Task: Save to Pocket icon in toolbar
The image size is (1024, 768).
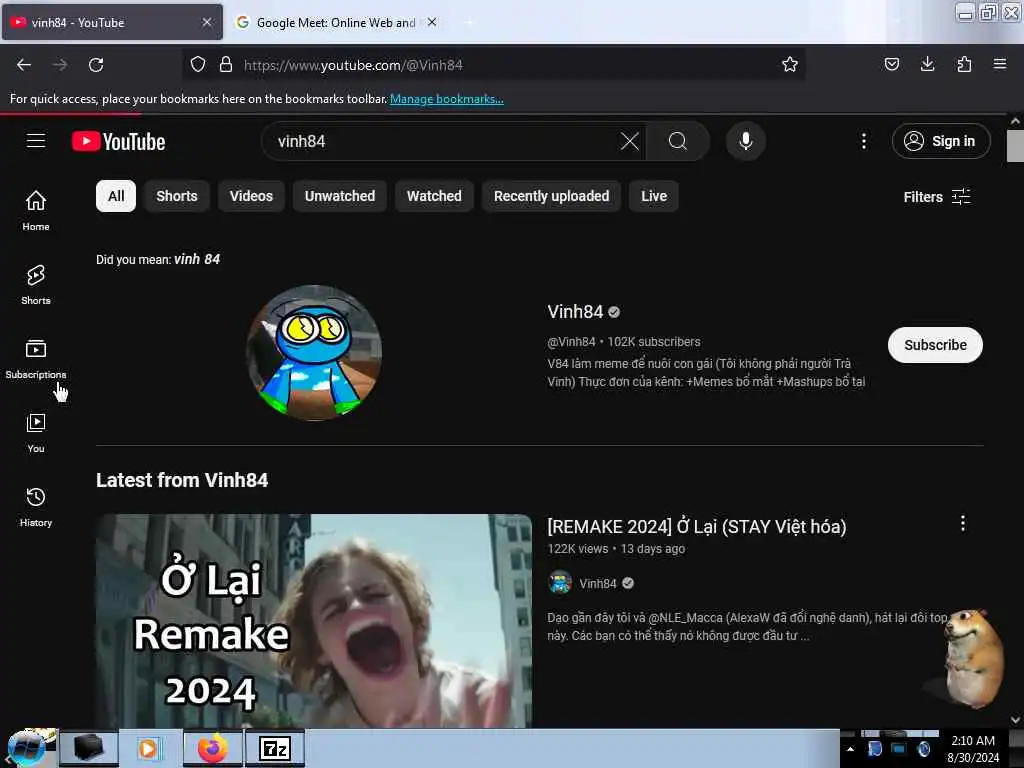Action: click(891, 64)
